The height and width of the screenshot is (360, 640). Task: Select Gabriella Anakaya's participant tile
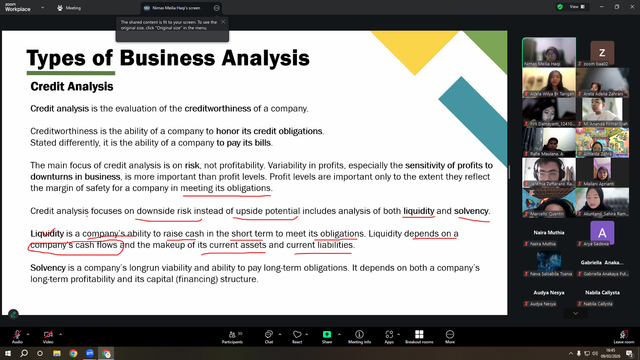click(x=602, y=263)
